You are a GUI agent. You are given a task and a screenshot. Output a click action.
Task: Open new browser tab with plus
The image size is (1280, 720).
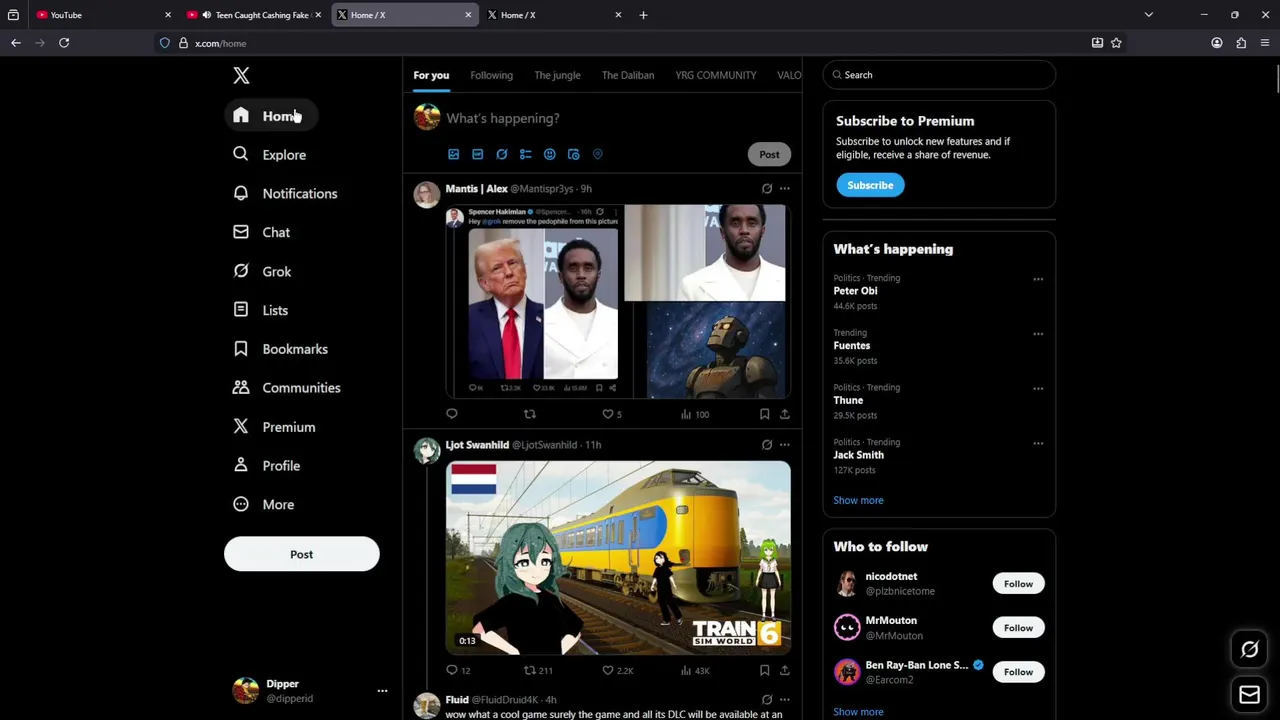tap(643, 15)
